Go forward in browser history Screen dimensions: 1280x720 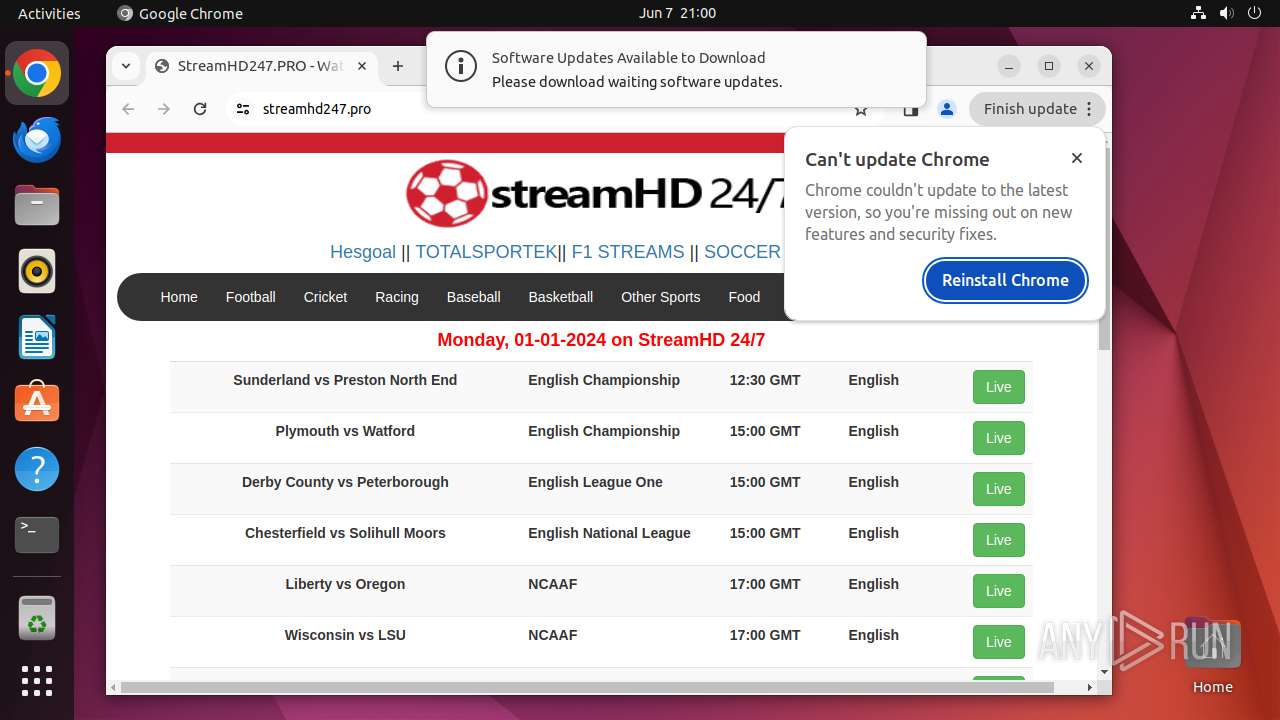[x=164, y=109]
